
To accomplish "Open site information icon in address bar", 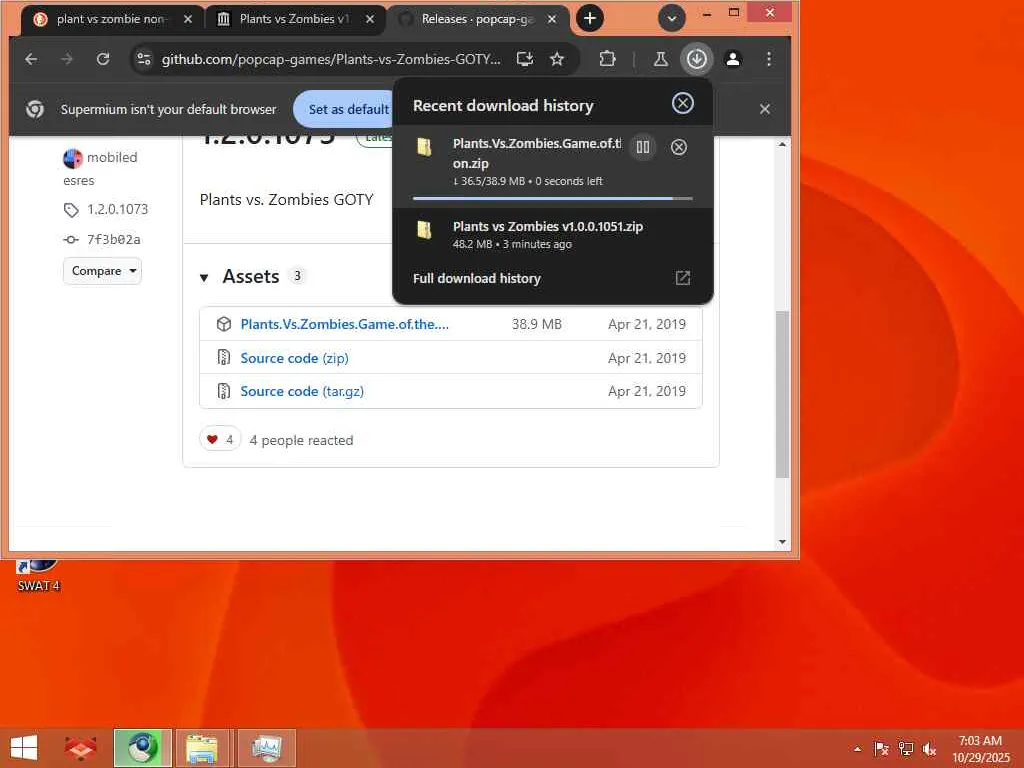I will 144,59.
